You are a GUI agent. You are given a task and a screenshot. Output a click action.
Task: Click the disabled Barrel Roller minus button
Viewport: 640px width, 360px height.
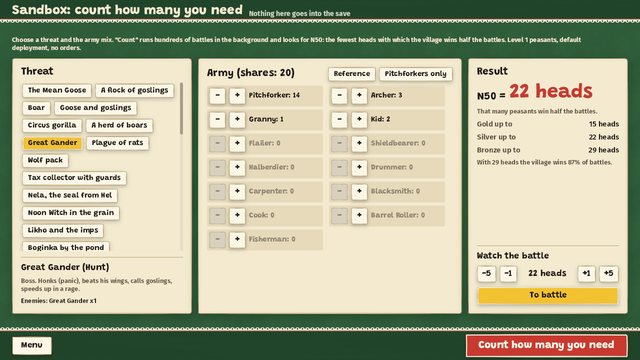[339, 216]
